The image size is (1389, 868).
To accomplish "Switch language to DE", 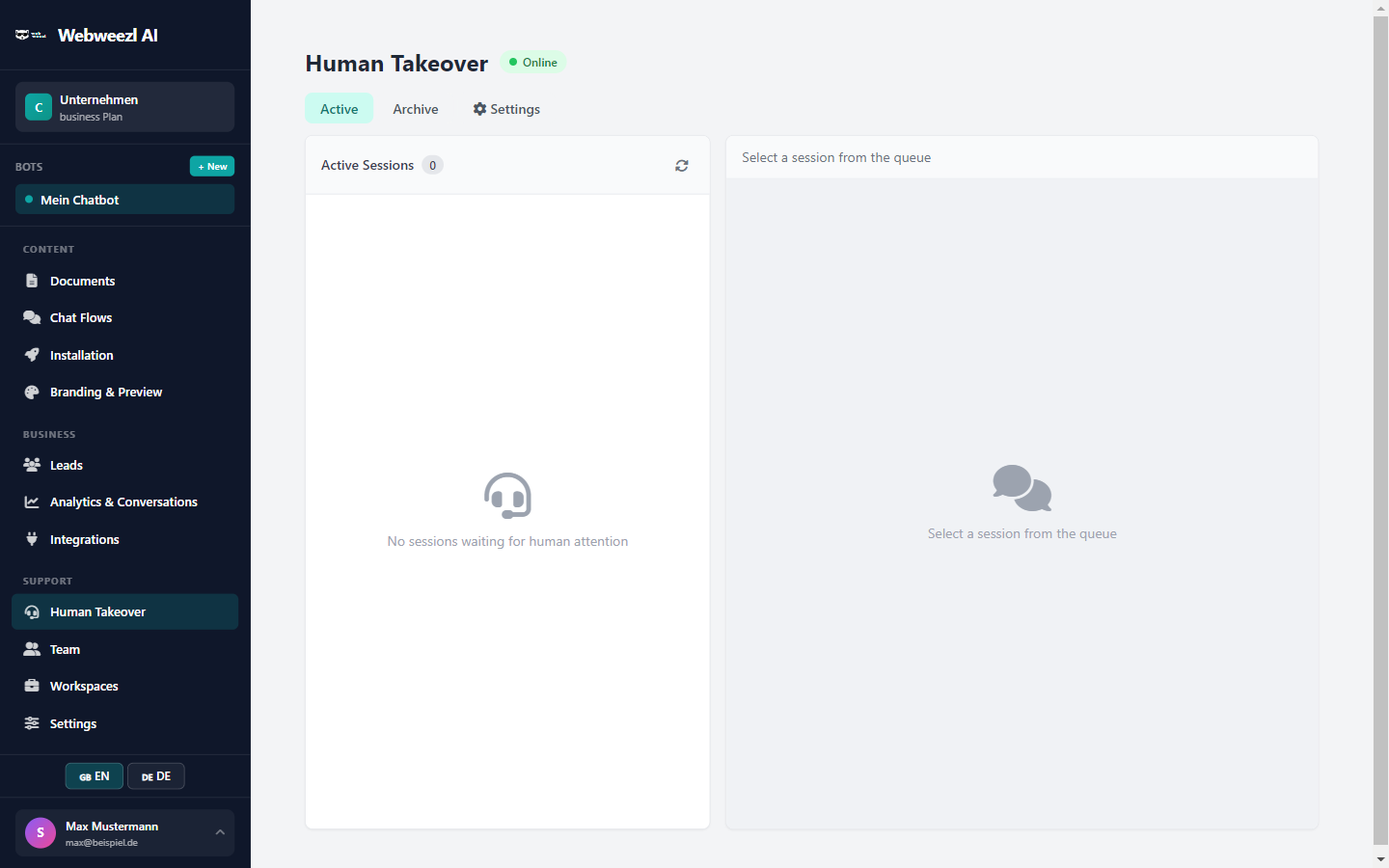I will coord(155,775).
